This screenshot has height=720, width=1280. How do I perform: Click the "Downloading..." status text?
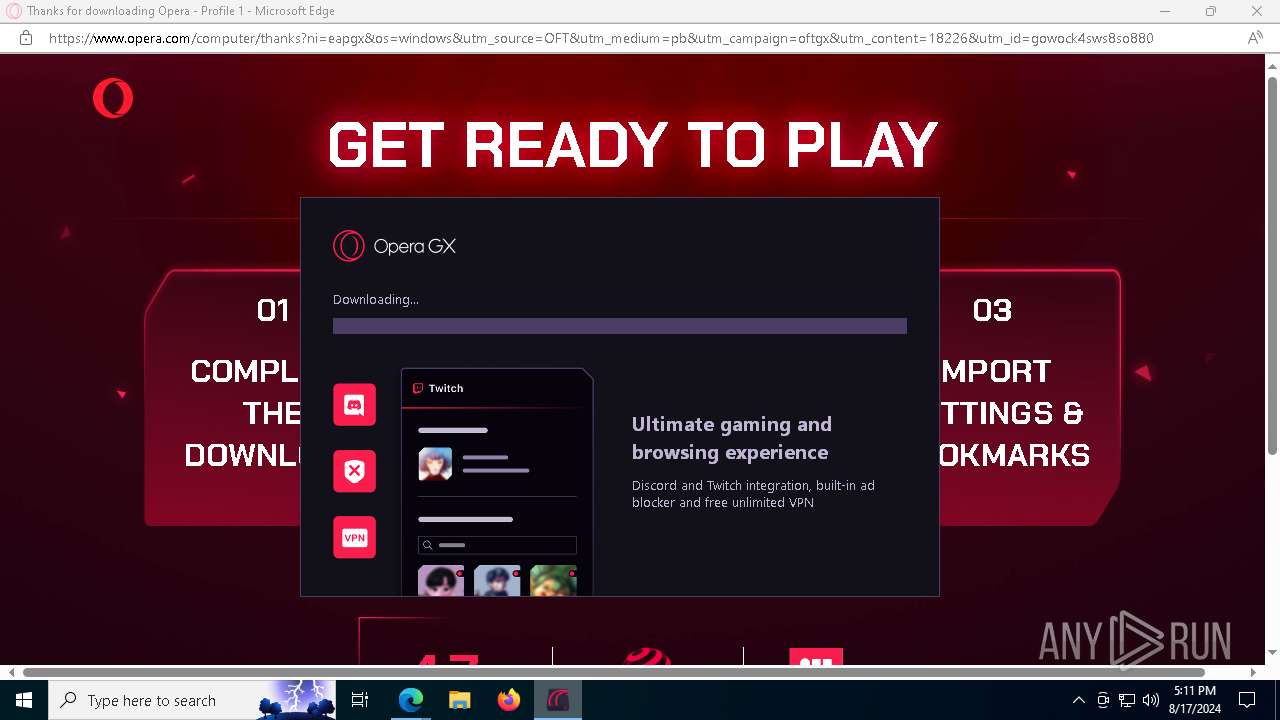(376, 299)
